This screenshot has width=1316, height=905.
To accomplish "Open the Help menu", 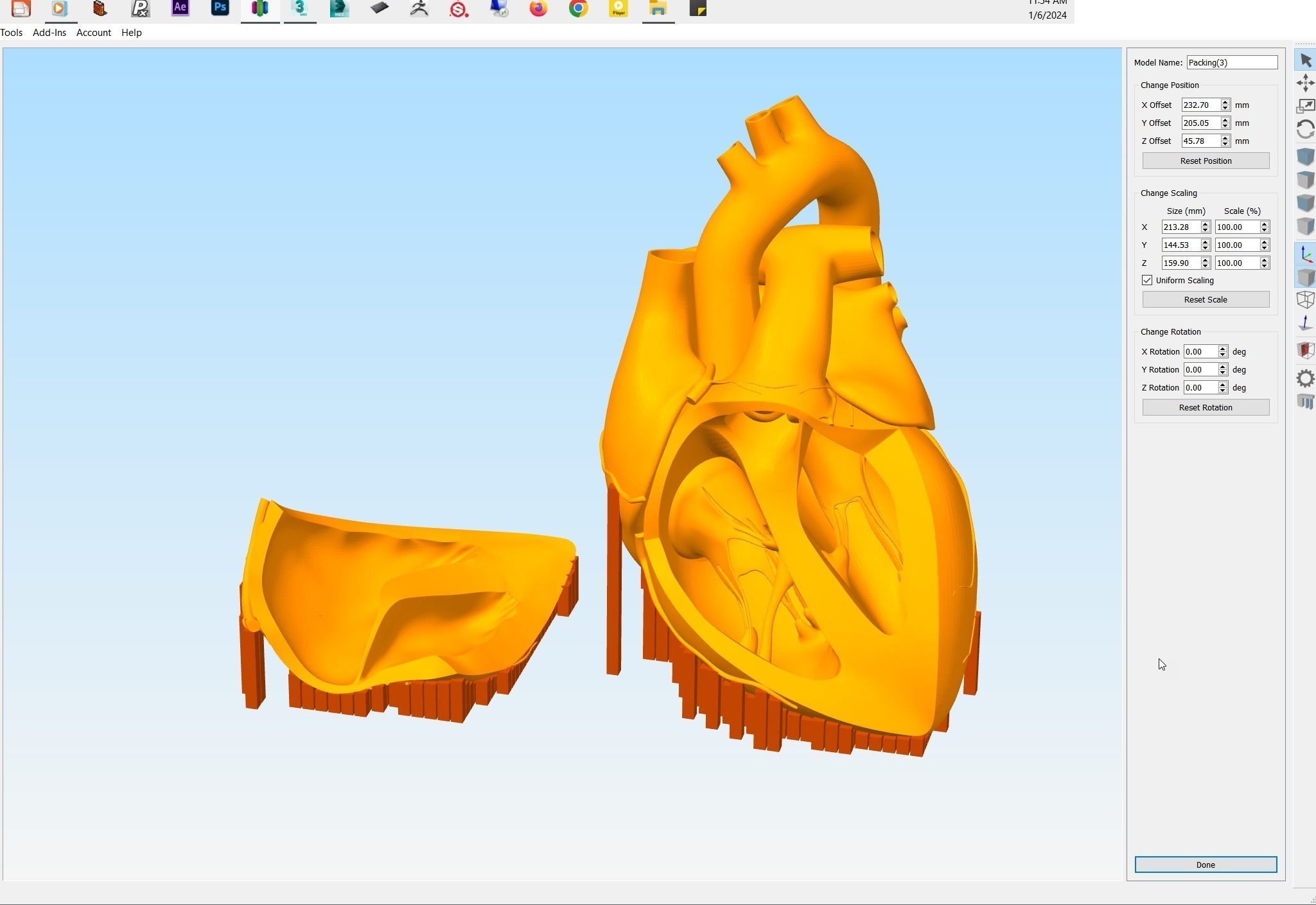I will pos(132,33).
